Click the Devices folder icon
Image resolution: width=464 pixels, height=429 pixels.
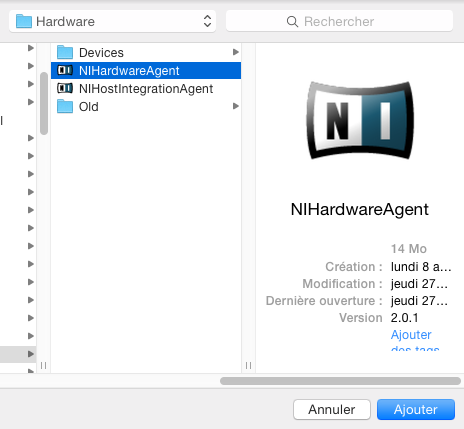[65, 52]
